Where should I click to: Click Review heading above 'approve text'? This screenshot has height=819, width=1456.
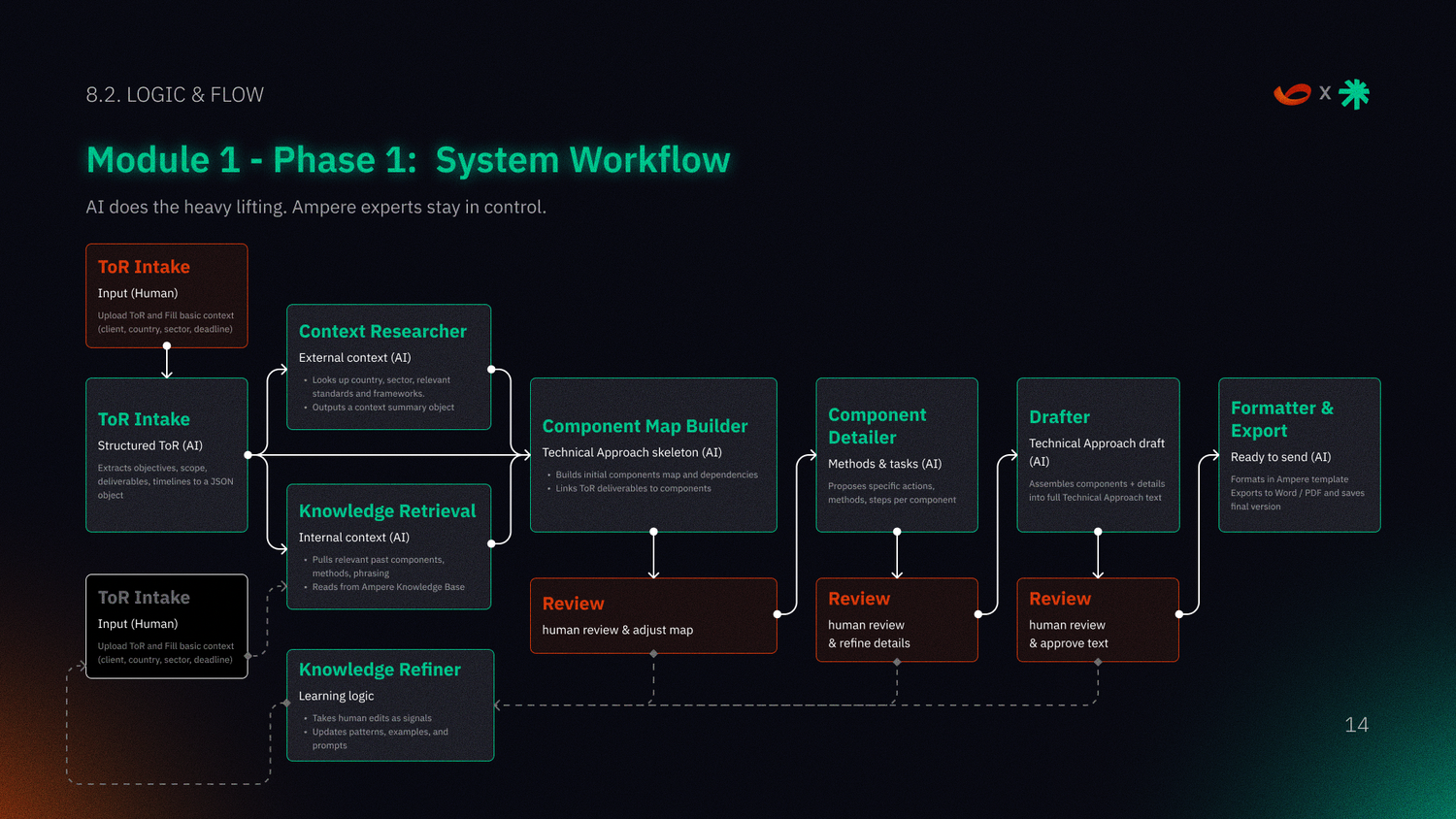coord(1059,599)
